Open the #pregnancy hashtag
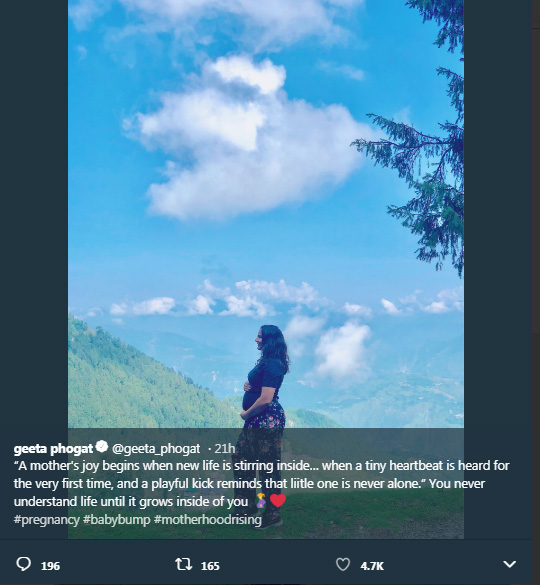Image resolution: width=540 pixels, height=585 pixels. 46,520
